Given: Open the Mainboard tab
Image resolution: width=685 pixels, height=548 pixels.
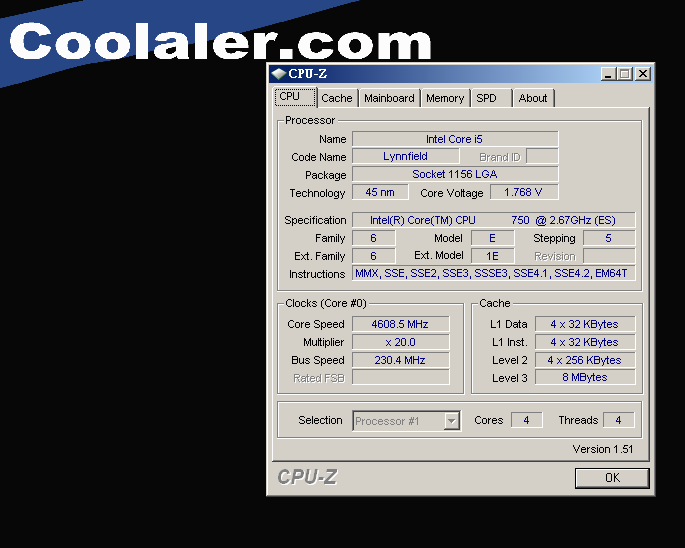Looking at the screenshot, I should coord(389,98).
